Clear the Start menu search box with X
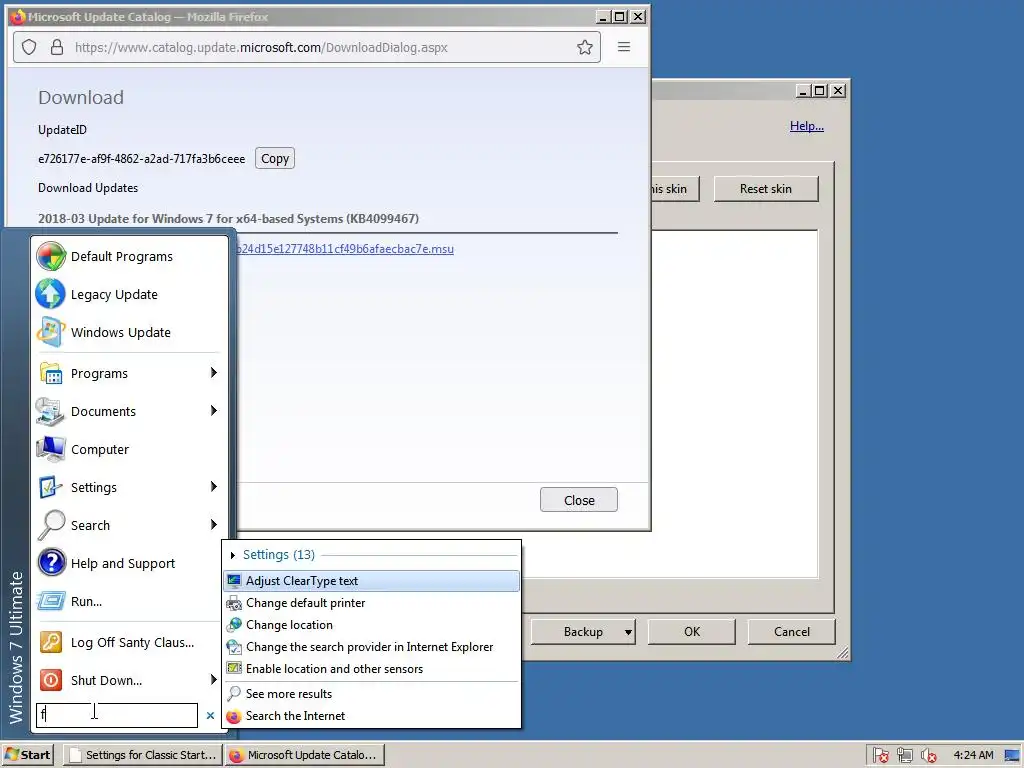Viewport: 1024px width, 768px height. [x=210, y=716]
